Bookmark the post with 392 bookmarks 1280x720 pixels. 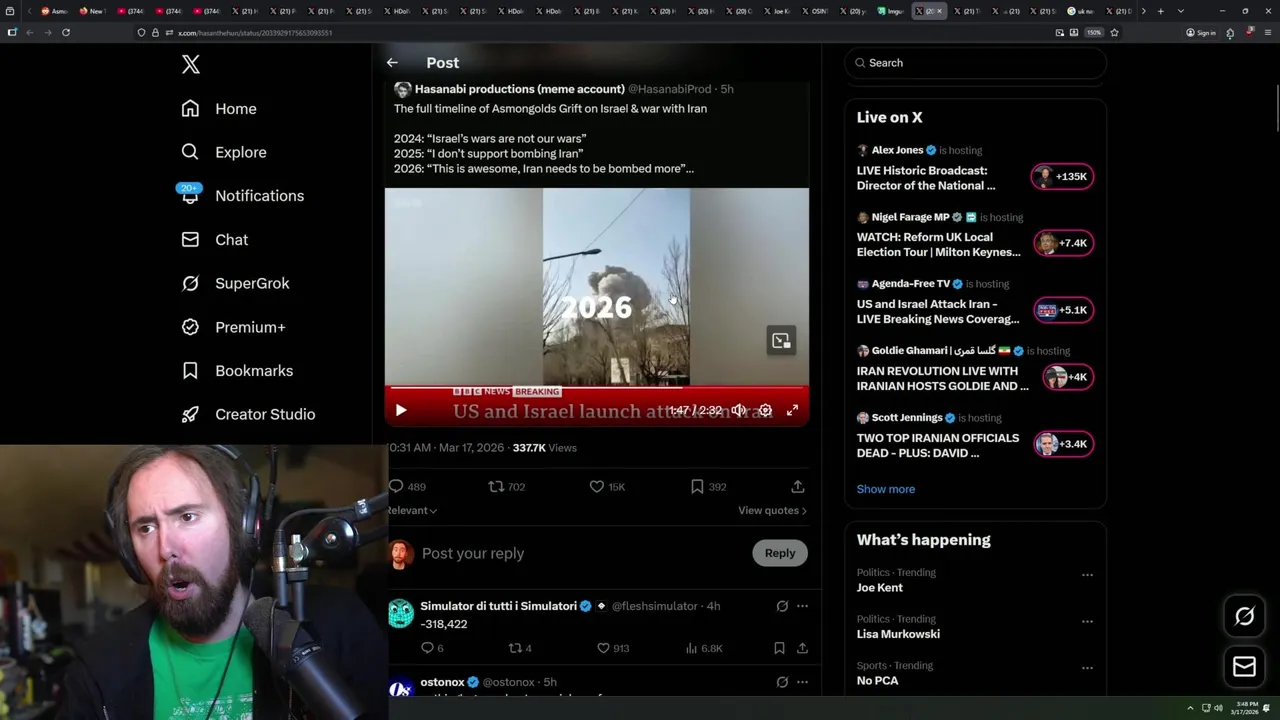click(x=708, y=487)
